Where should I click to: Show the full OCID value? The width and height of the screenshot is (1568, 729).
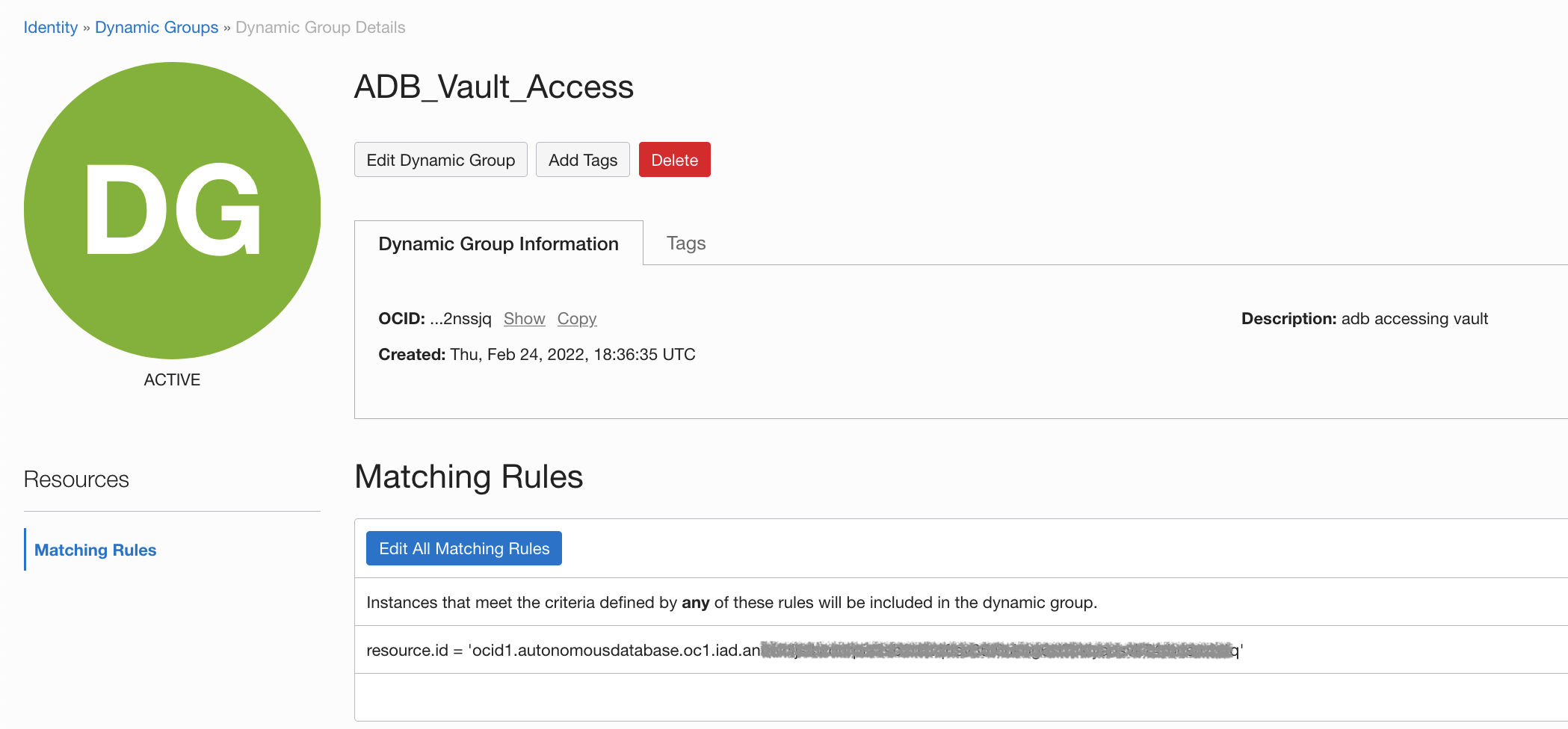coord(524,318)
